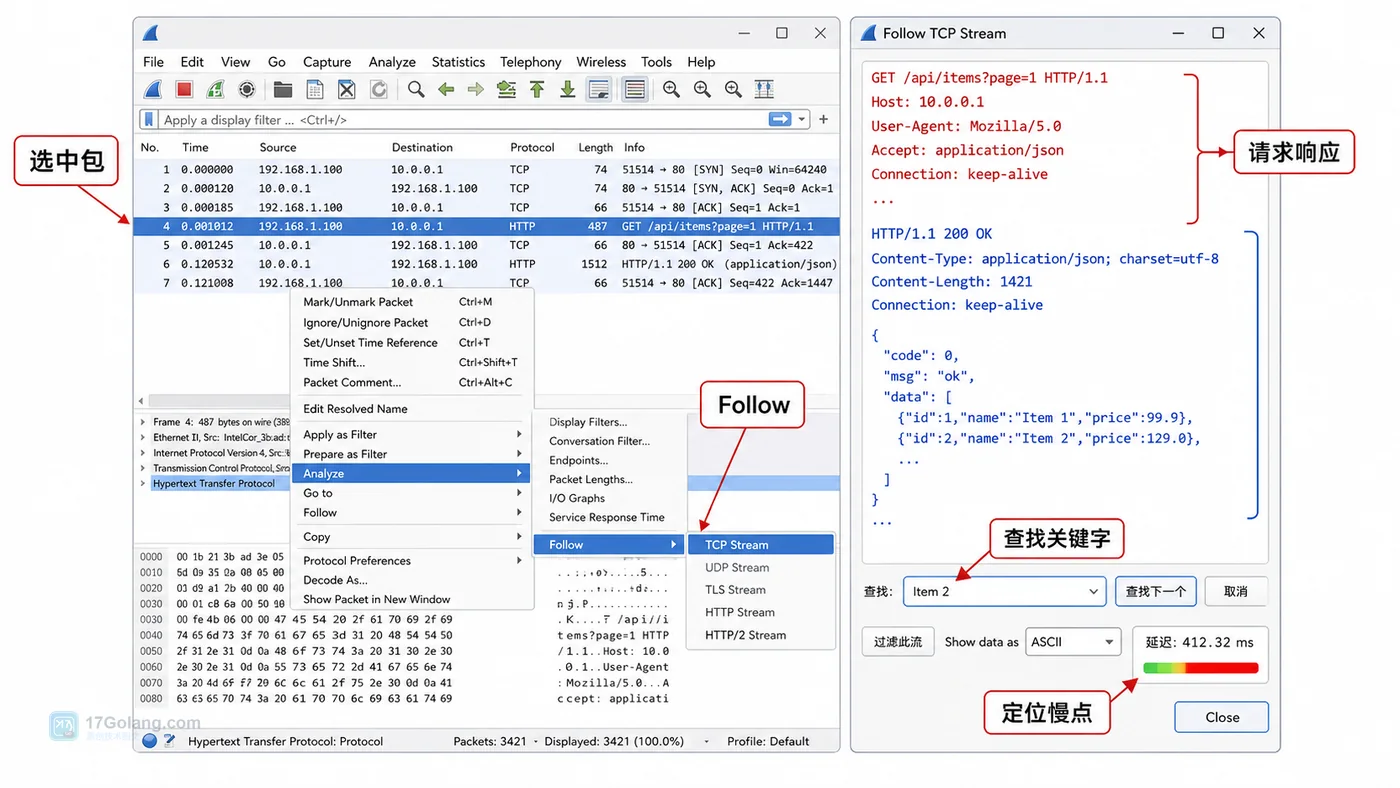The height and width of the screenshot is (788, 1400).
Task: Open the Show data as ASCII dropdown
Action: pyautogui.click(x=1073, y=642)
